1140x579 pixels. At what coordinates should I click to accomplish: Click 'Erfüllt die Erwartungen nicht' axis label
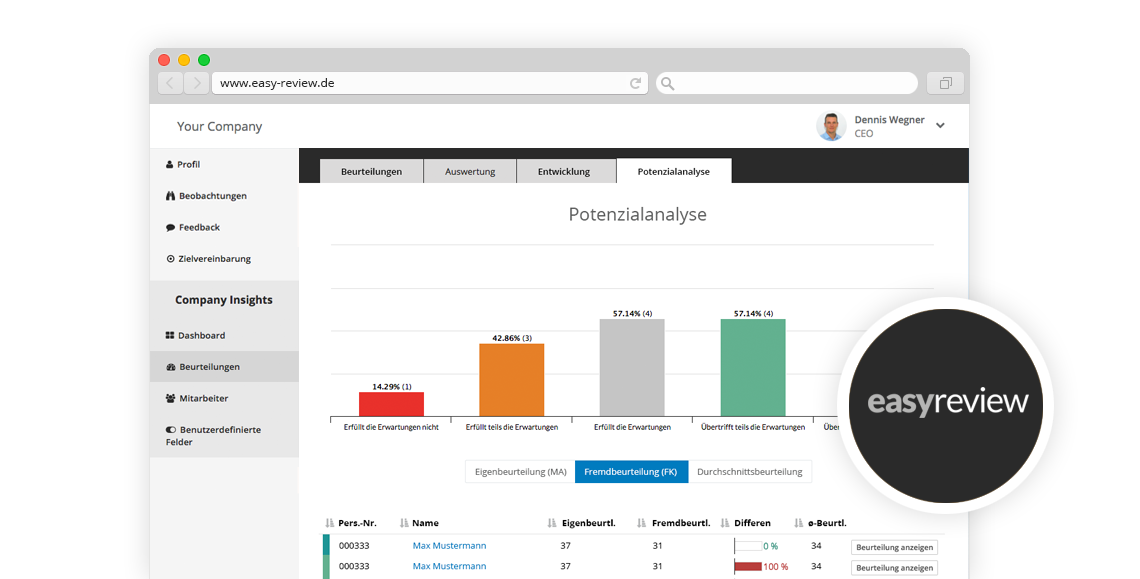tap(391, 427)
